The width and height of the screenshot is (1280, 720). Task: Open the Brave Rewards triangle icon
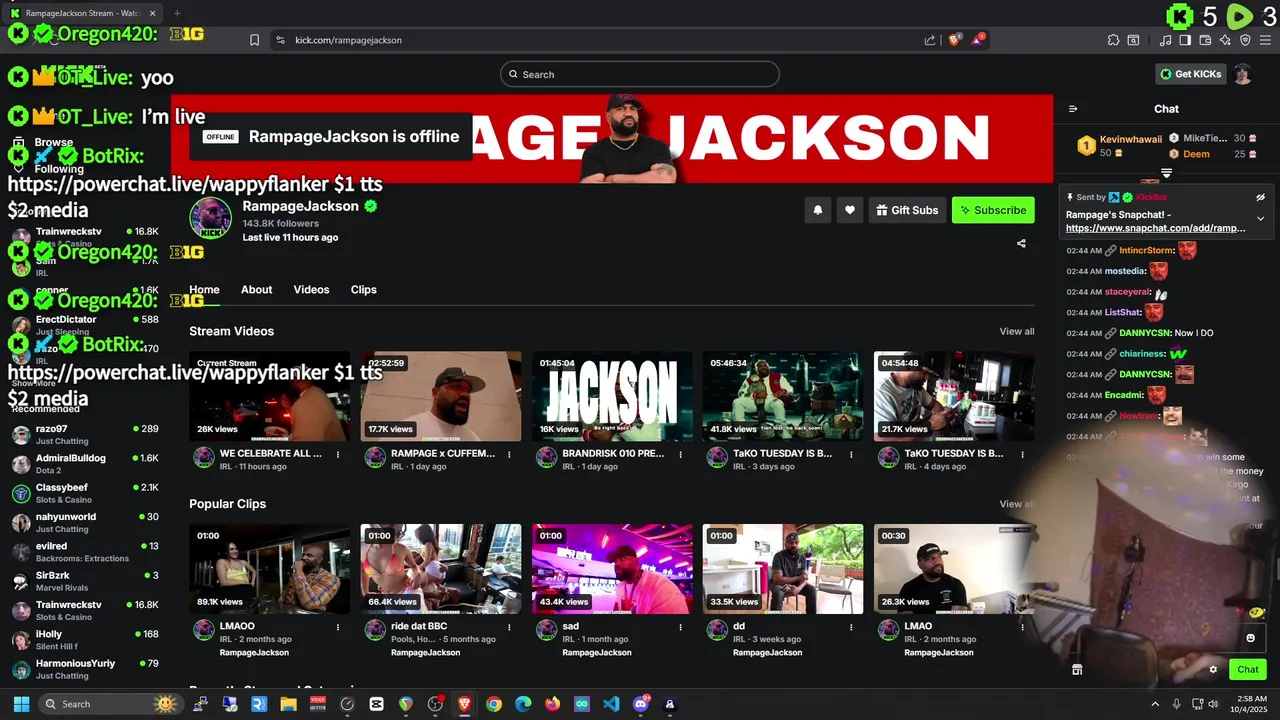pos(978,40)
